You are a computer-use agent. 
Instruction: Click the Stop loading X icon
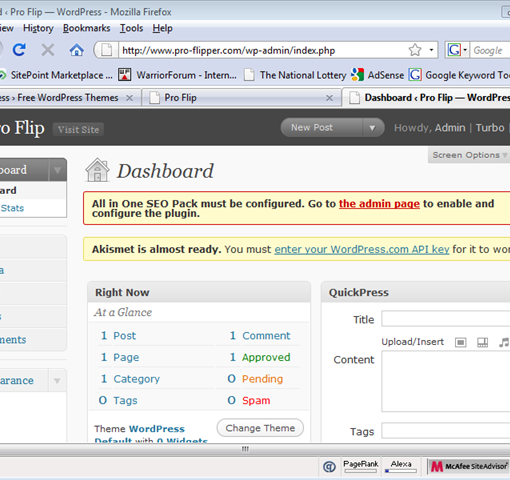pos(48,50)
